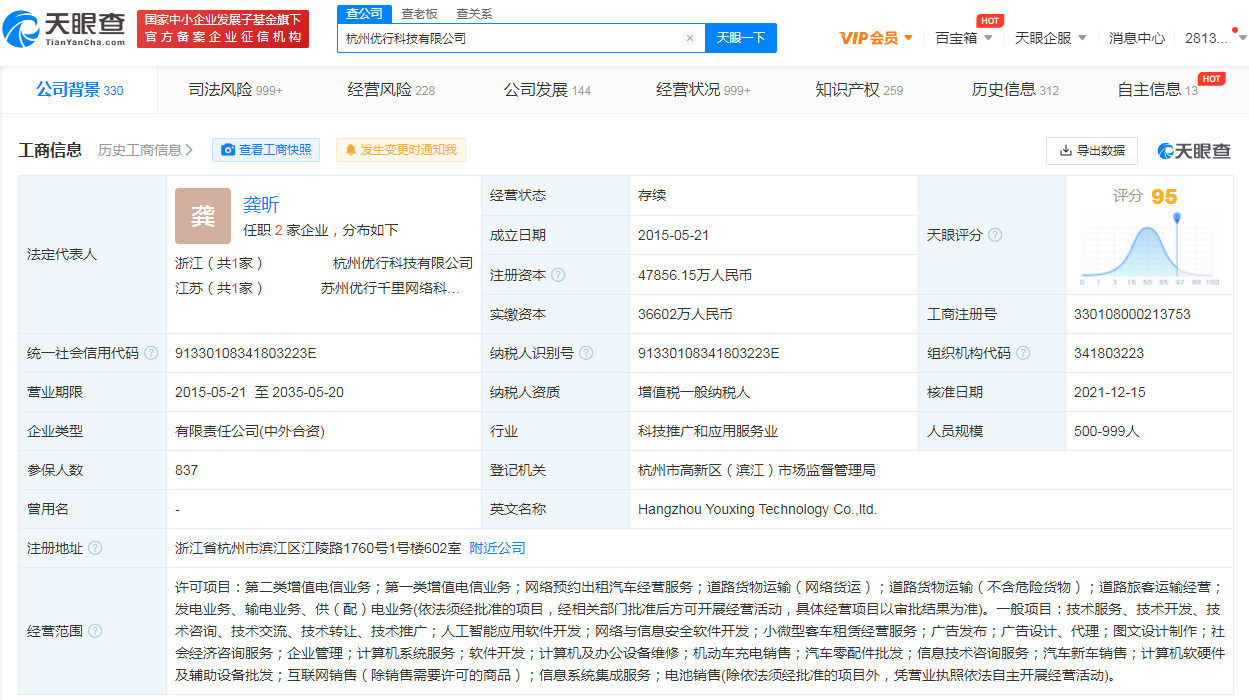Open the 百宝箱 dropdown menu
Viewport: 1249px width, 700px height.
(964, 38)
